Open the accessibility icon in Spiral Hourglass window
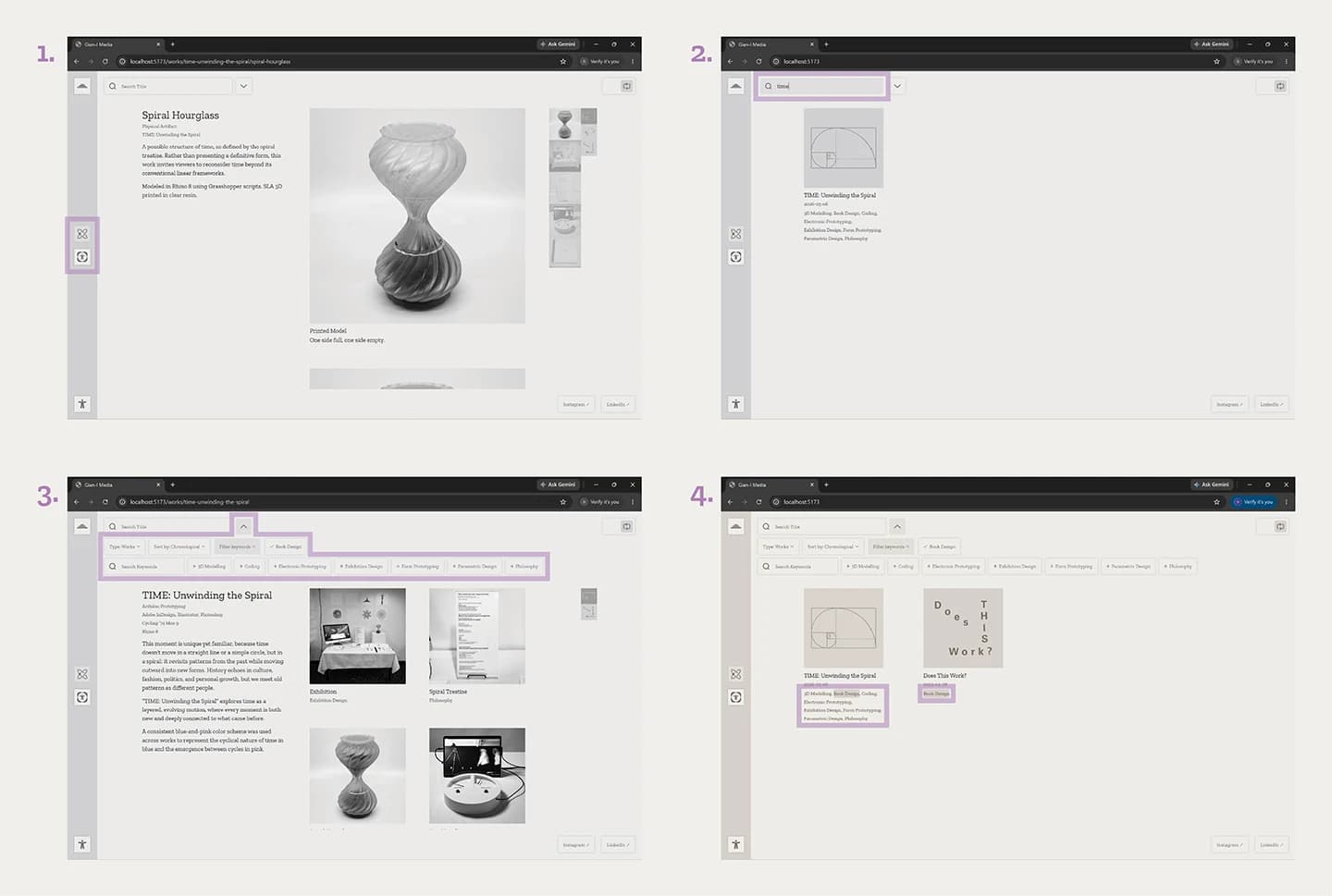1332x896 pixels. 82,404
